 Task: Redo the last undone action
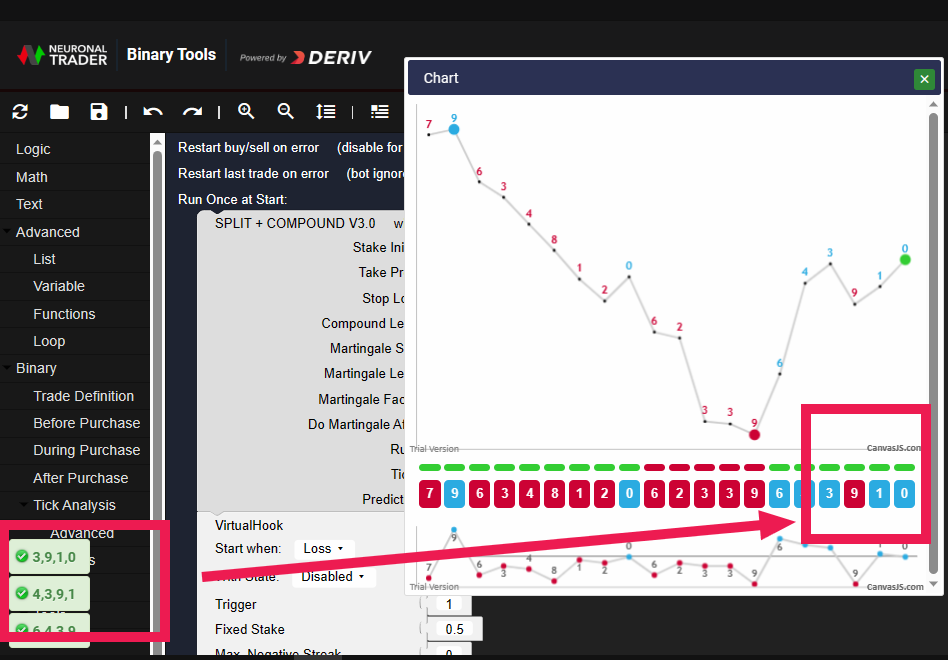click(192, 112)
